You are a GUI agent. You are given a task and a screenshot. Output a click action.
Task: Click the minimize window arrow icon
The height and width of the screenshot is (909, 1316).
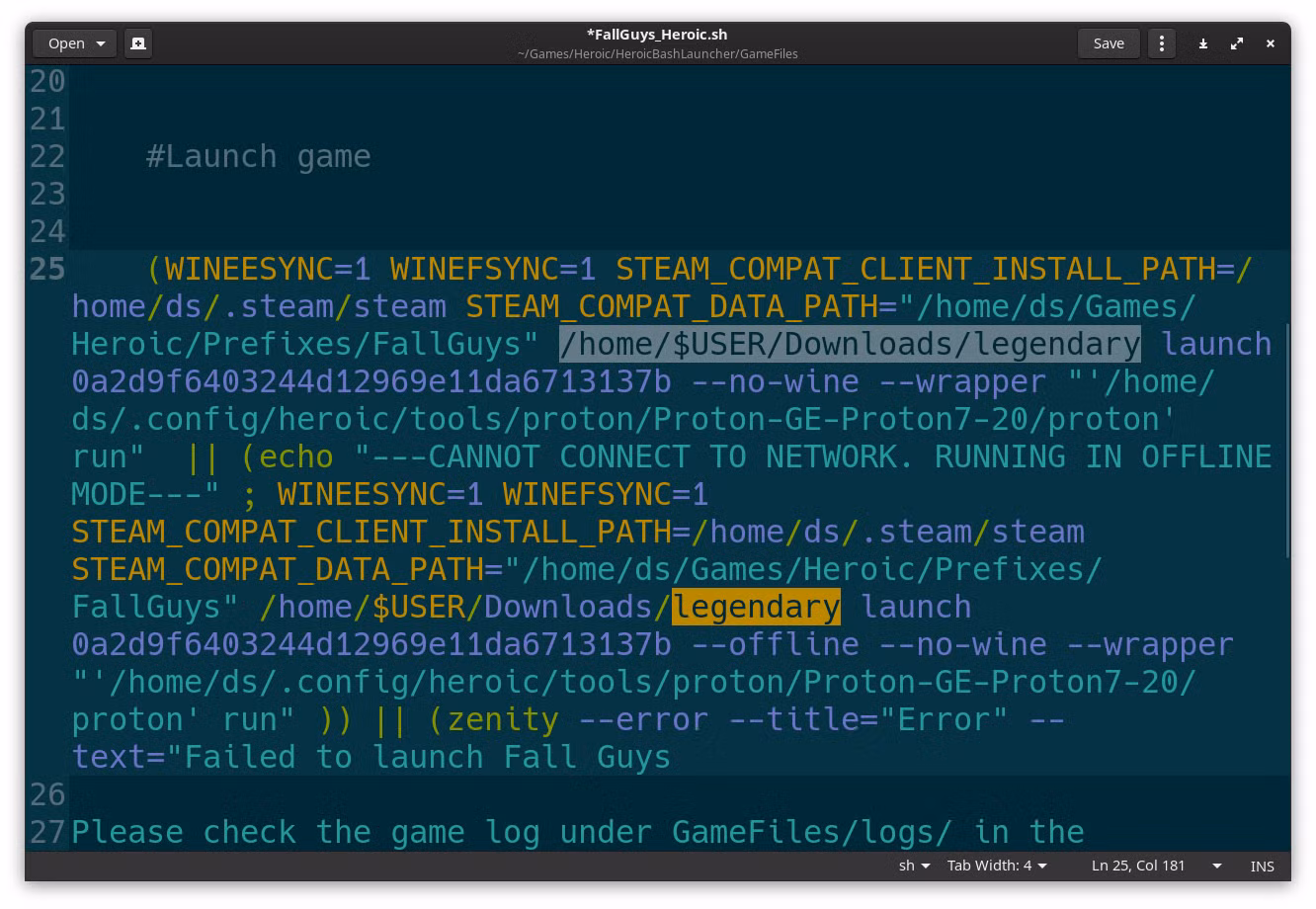pos(1203,43)
